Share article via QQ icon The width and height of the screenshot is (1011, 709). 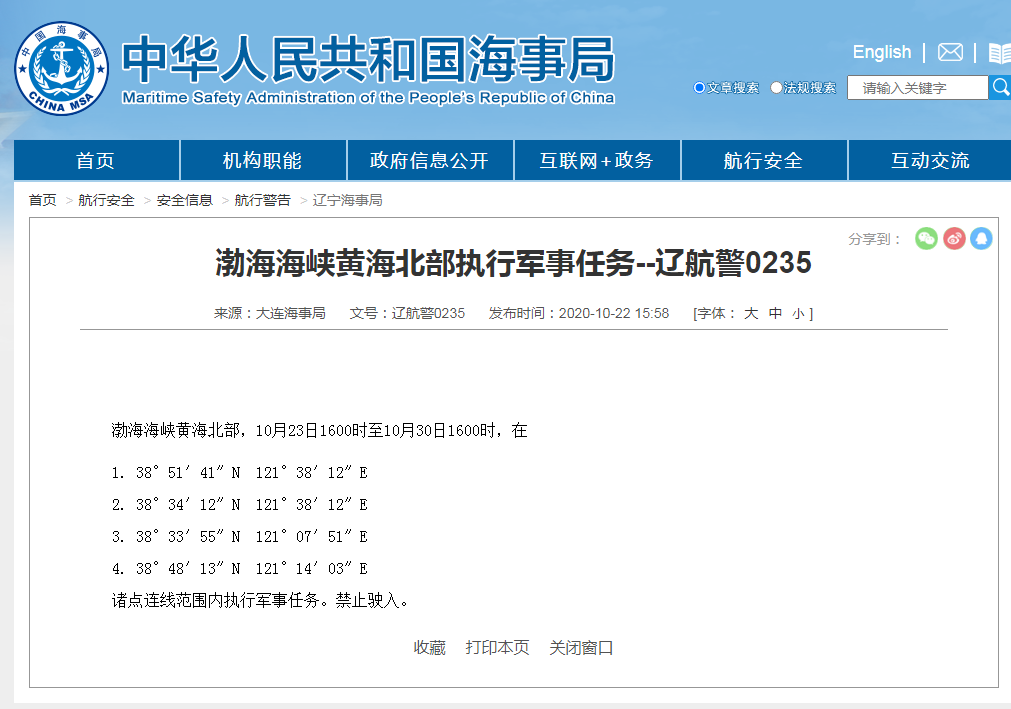pyautogui.click(x=981, y=239)
